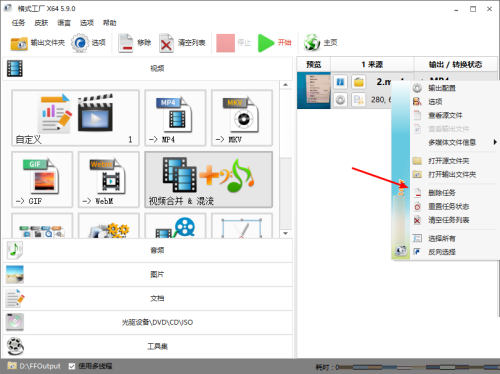500x374 pixels.
Task: Click the disc drive icon for DVD\CD\ISO
Action: (x=15, y=322)
